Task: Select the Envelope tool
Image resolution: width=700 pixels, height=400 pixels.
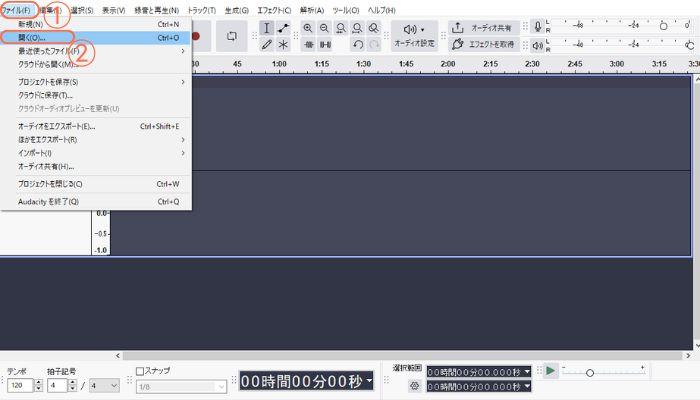Action: click(x=283, y=28)
